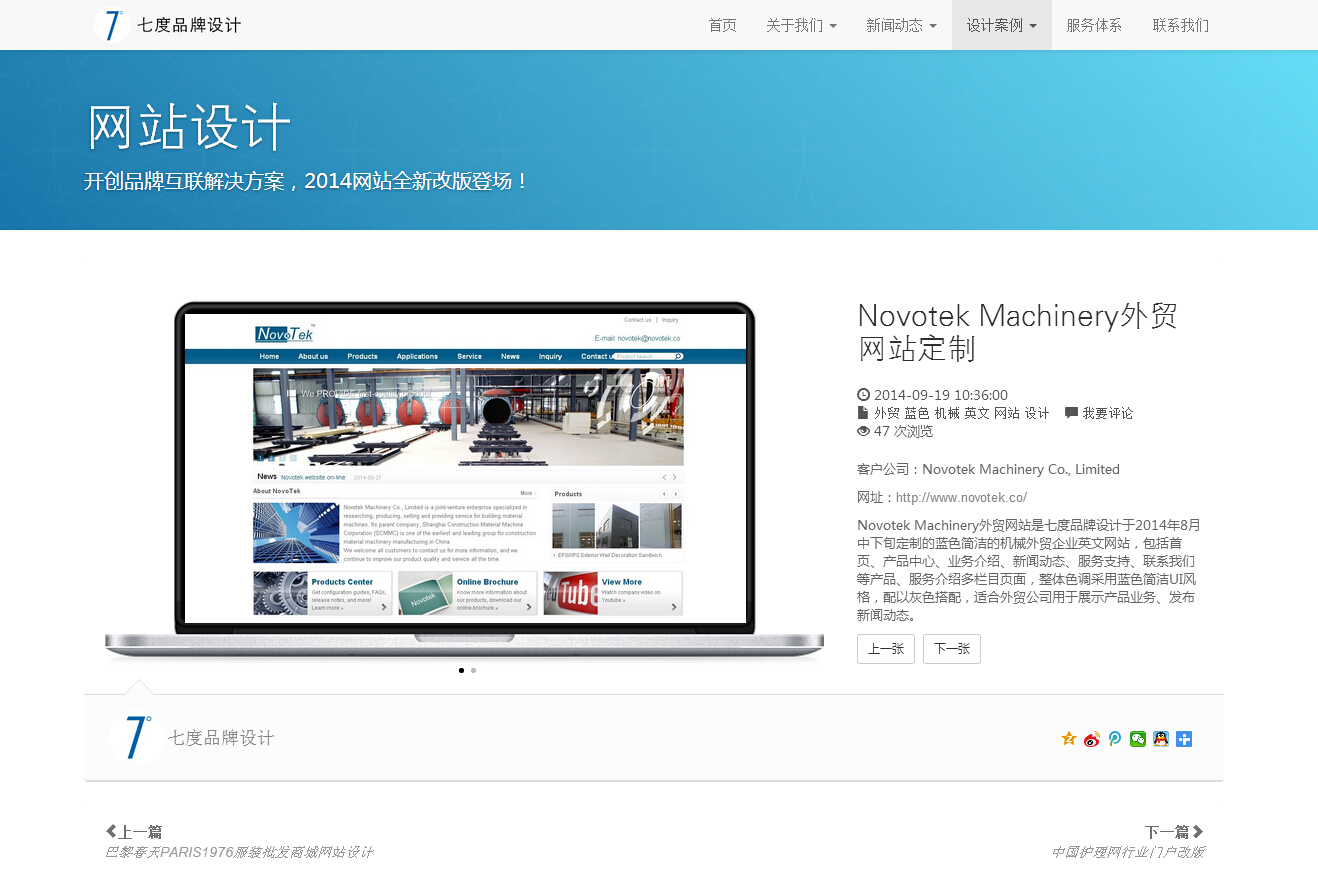Expand the 新闻动态 dropdown menu
This screenshot has height=879, width=1318.
(x=901, y=25)
